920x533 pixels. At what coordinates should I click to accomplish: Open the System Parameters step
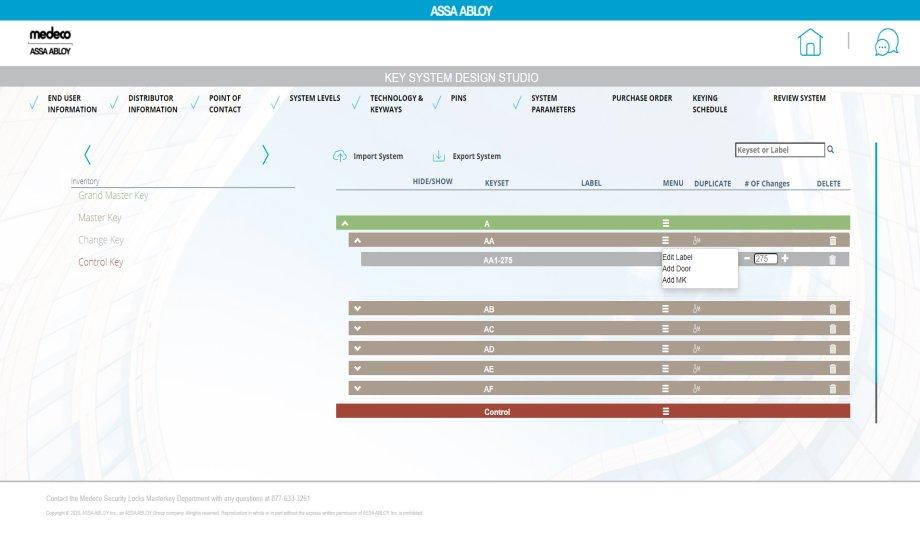(553, 104)
